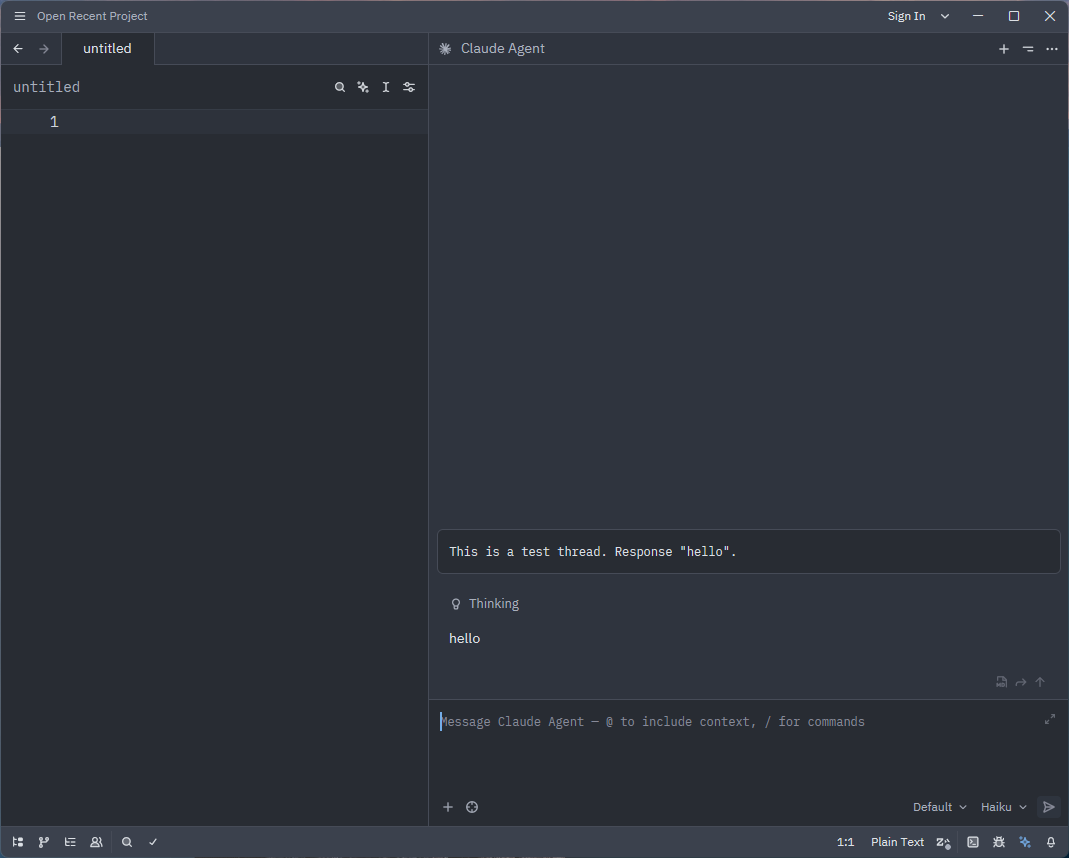Expand the message editor to full size
1069x858 pixels.
coord(1050,719)
